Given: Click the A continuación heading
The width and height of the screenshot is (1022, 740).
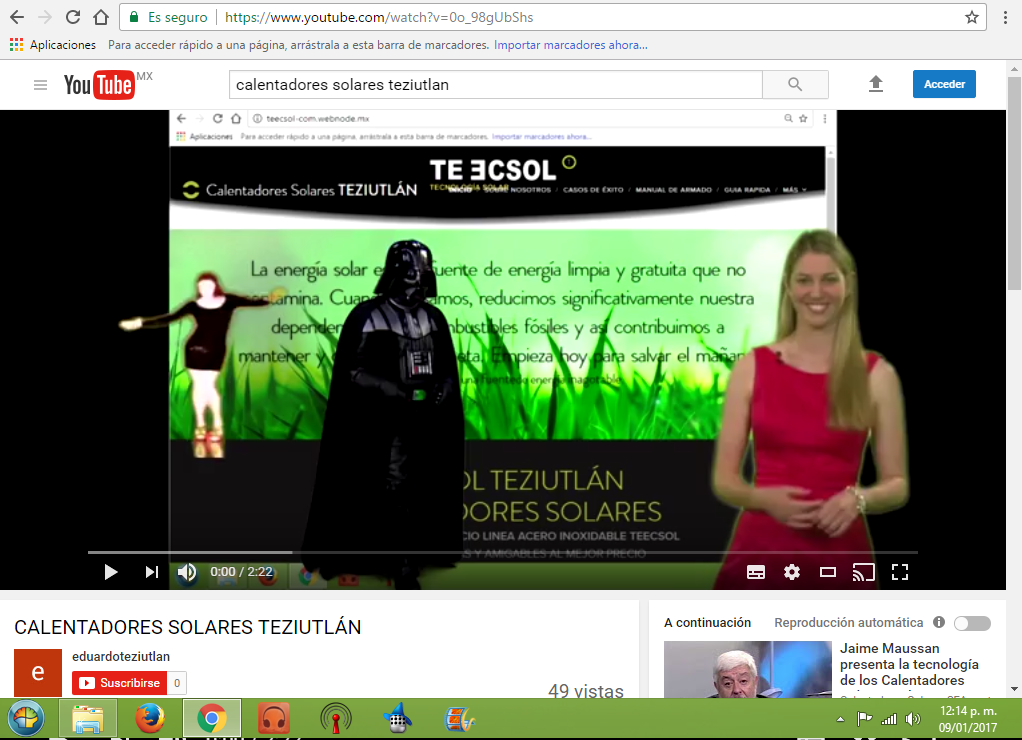Looking at the screenshot, I should pyautogui.click(x=707, y=623).
